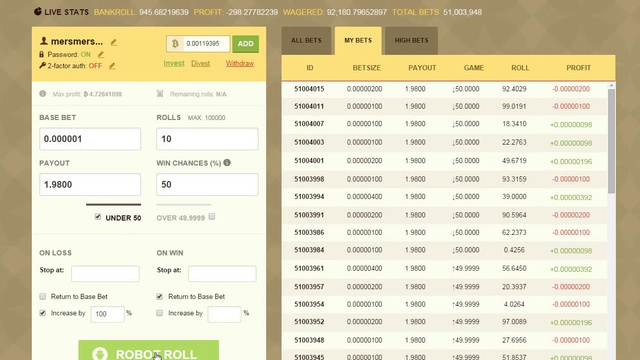The height and width of the screenshot is (360, 640).
Task: Click the ROLL column header
Action: (x=520, y=68)
